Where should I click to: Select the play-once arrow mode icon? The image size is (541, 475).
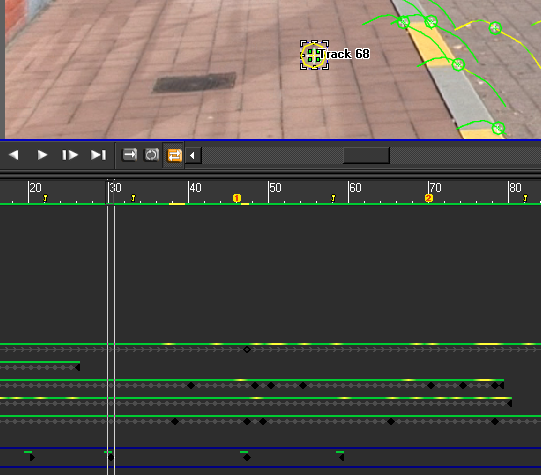click(x=130, y=155)
